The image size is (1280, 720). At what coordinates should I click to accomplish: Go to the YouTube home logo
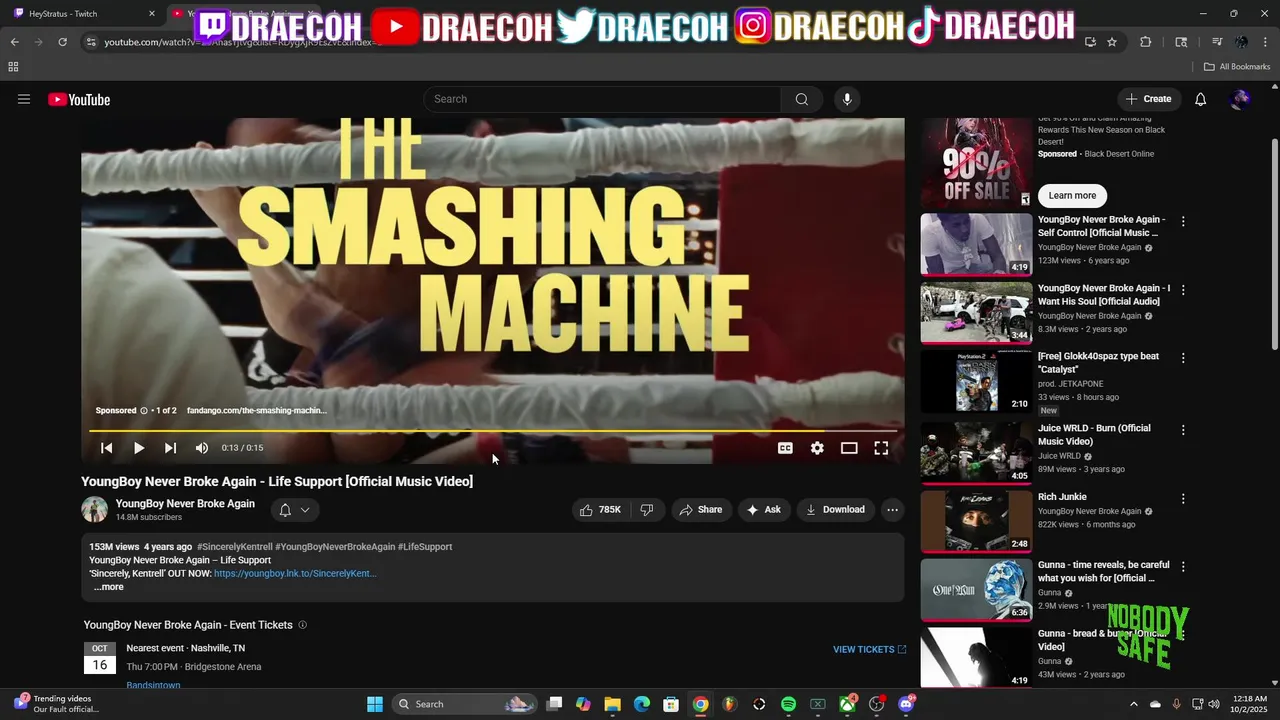(79, 99)
